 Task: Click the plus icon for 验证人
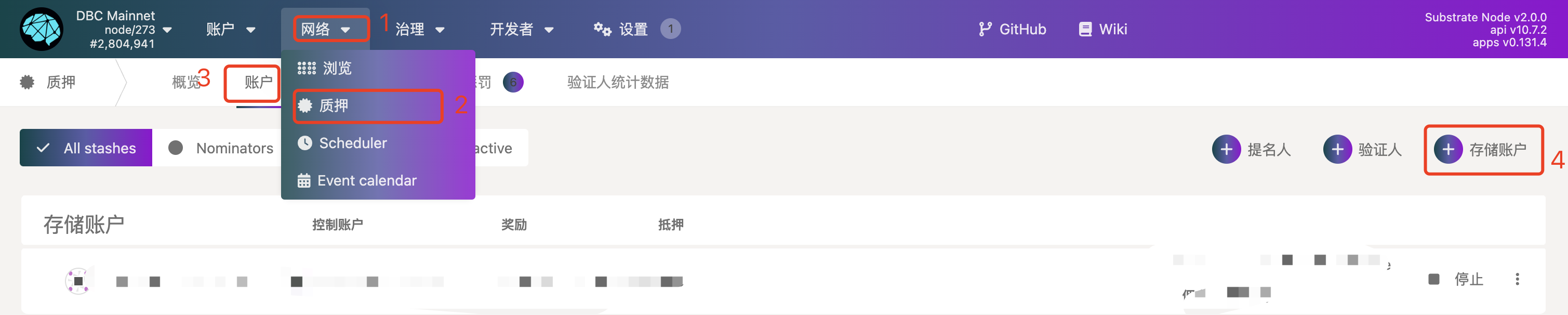coord(1337,149)
